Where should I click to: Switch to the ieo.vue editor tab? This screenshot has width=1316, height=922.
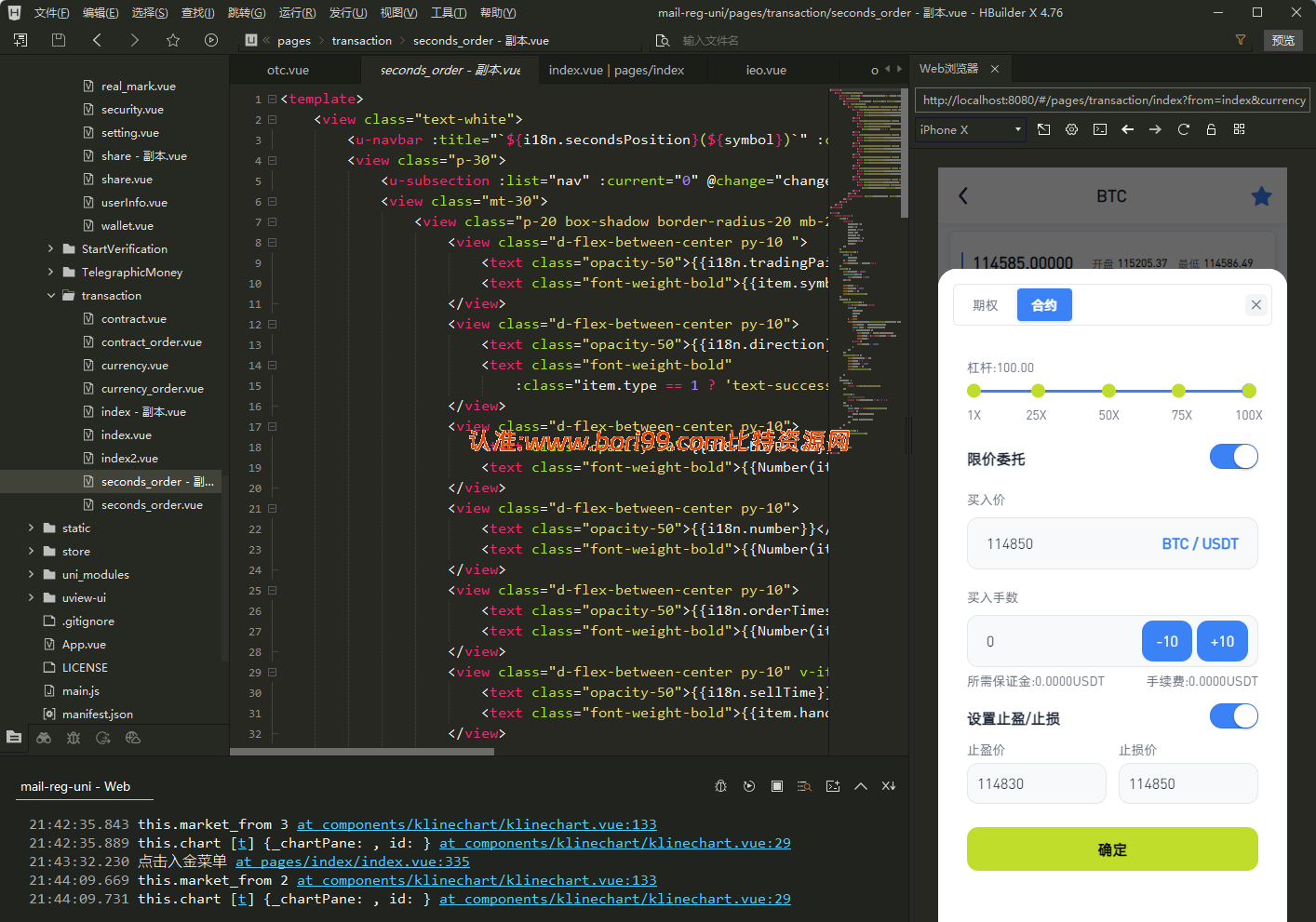766,70
